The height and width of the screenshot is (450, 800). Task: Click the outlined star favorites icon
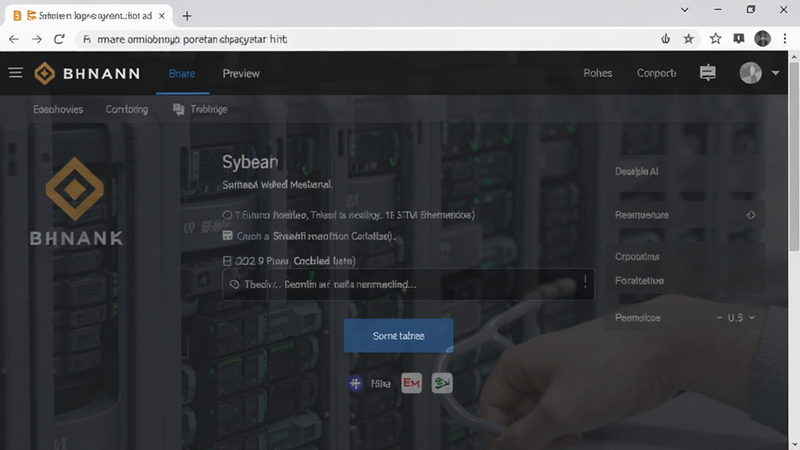click(x=715, y=39)
